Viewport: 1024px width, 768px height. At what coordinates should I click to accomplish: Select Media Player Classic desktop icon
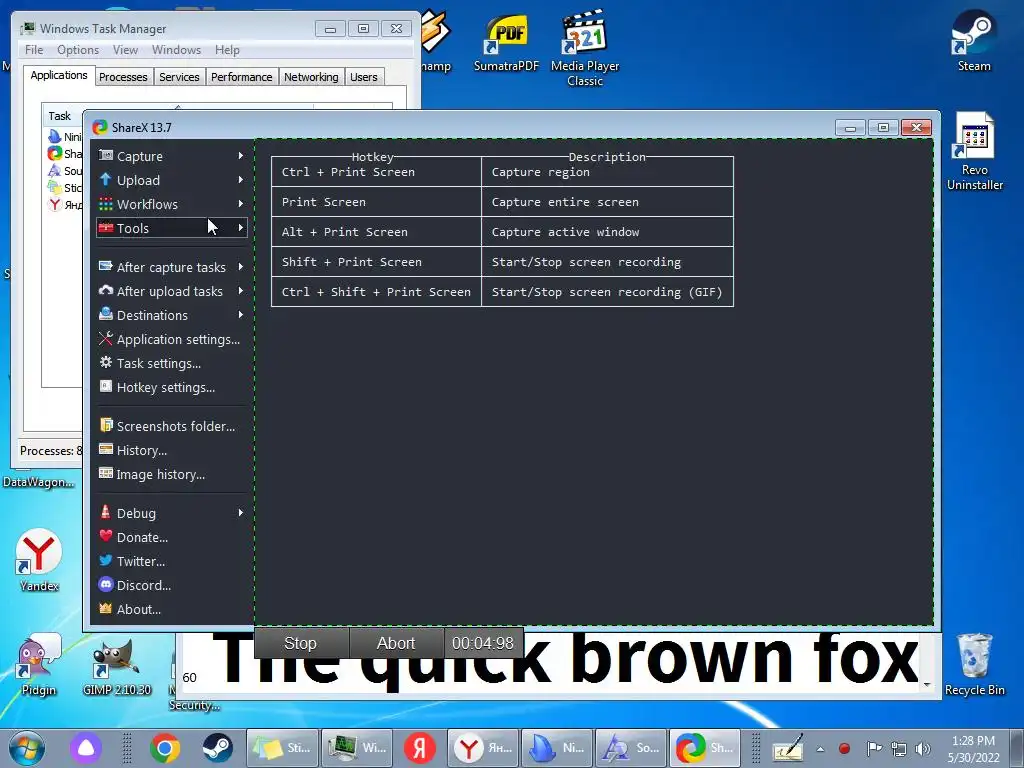[x=585, y=48]
